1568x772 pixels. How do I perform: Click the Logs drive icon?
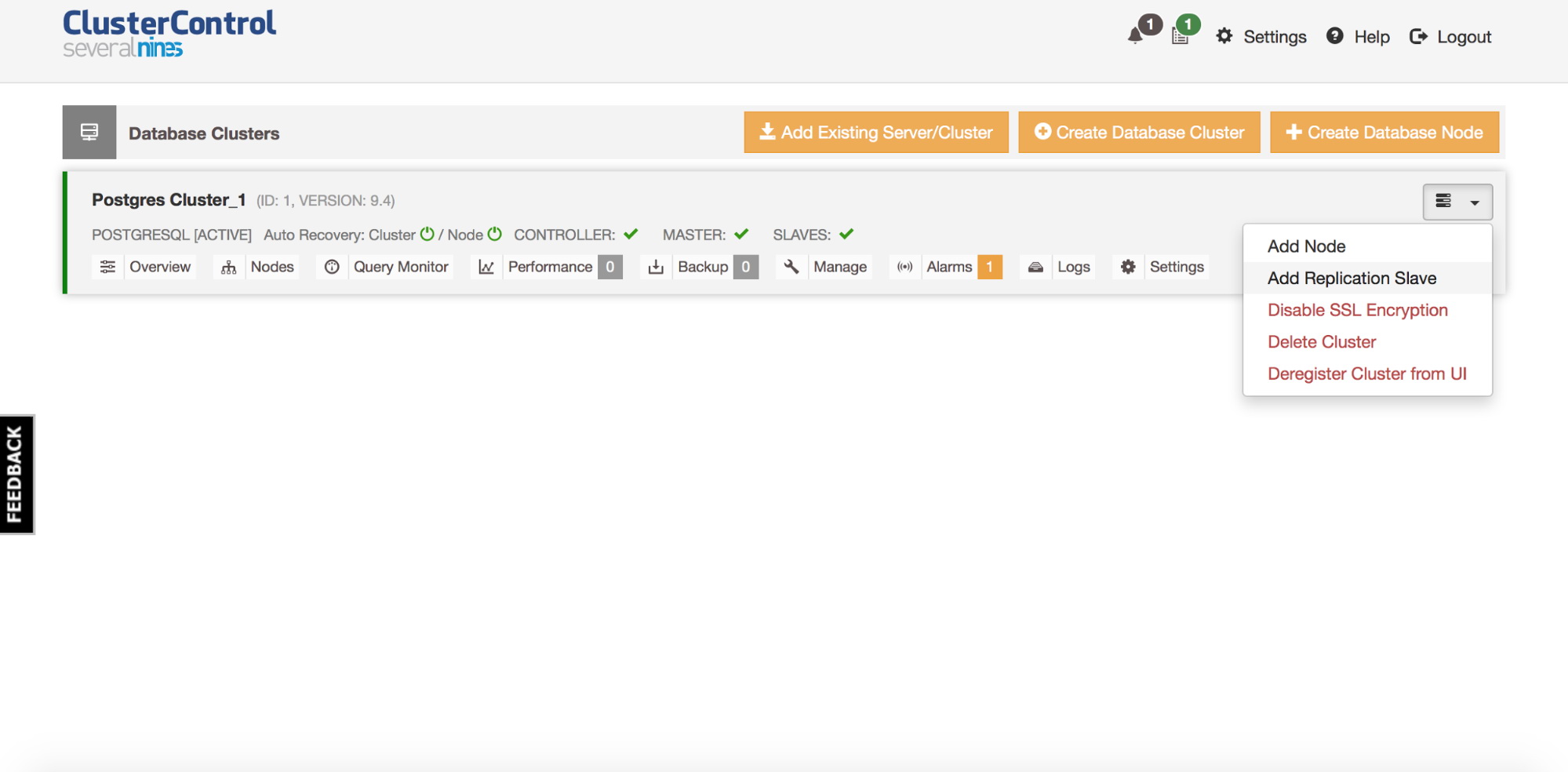pos(1035,267)
